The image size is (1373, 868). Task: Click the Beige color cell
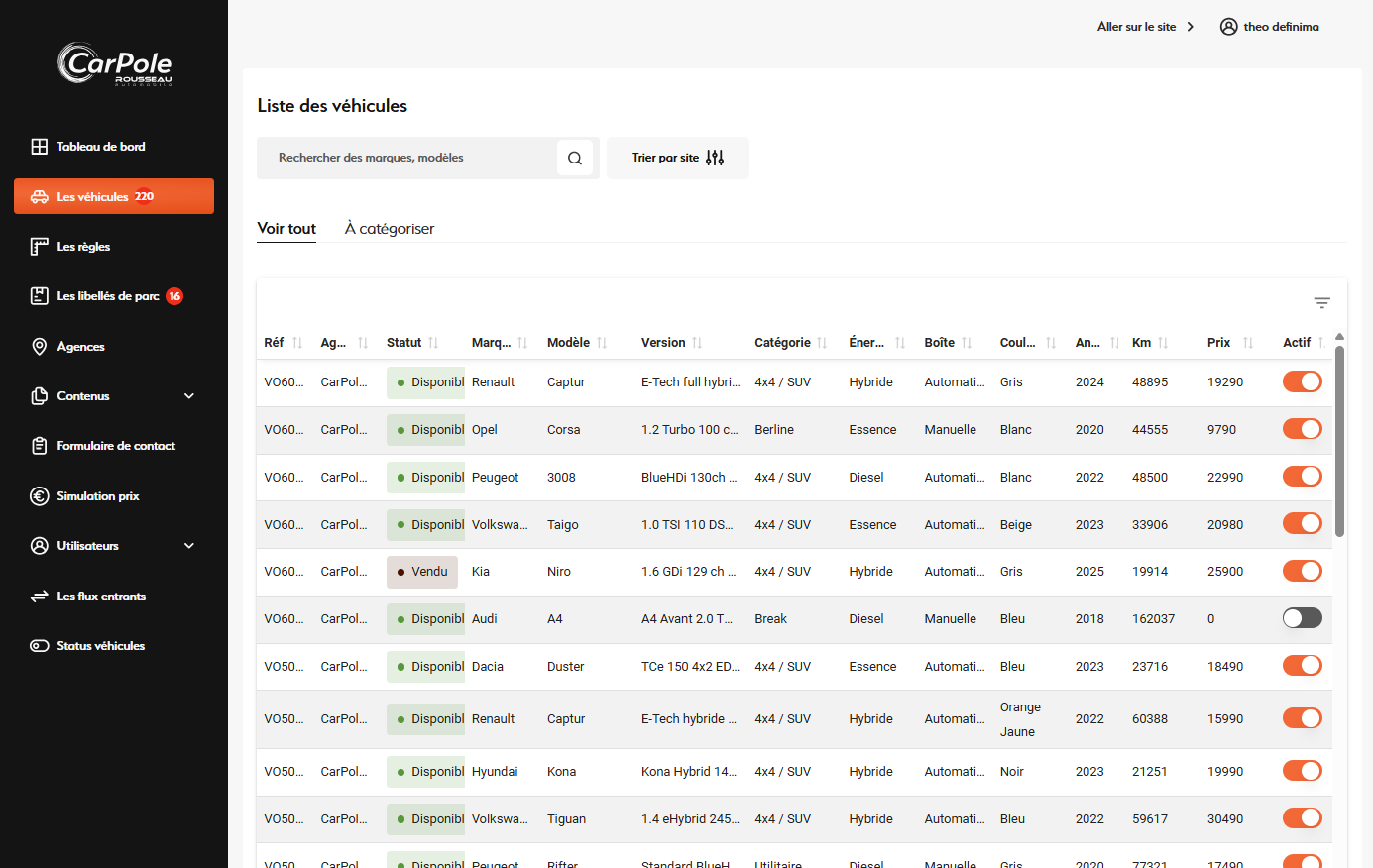point(1016,525)
